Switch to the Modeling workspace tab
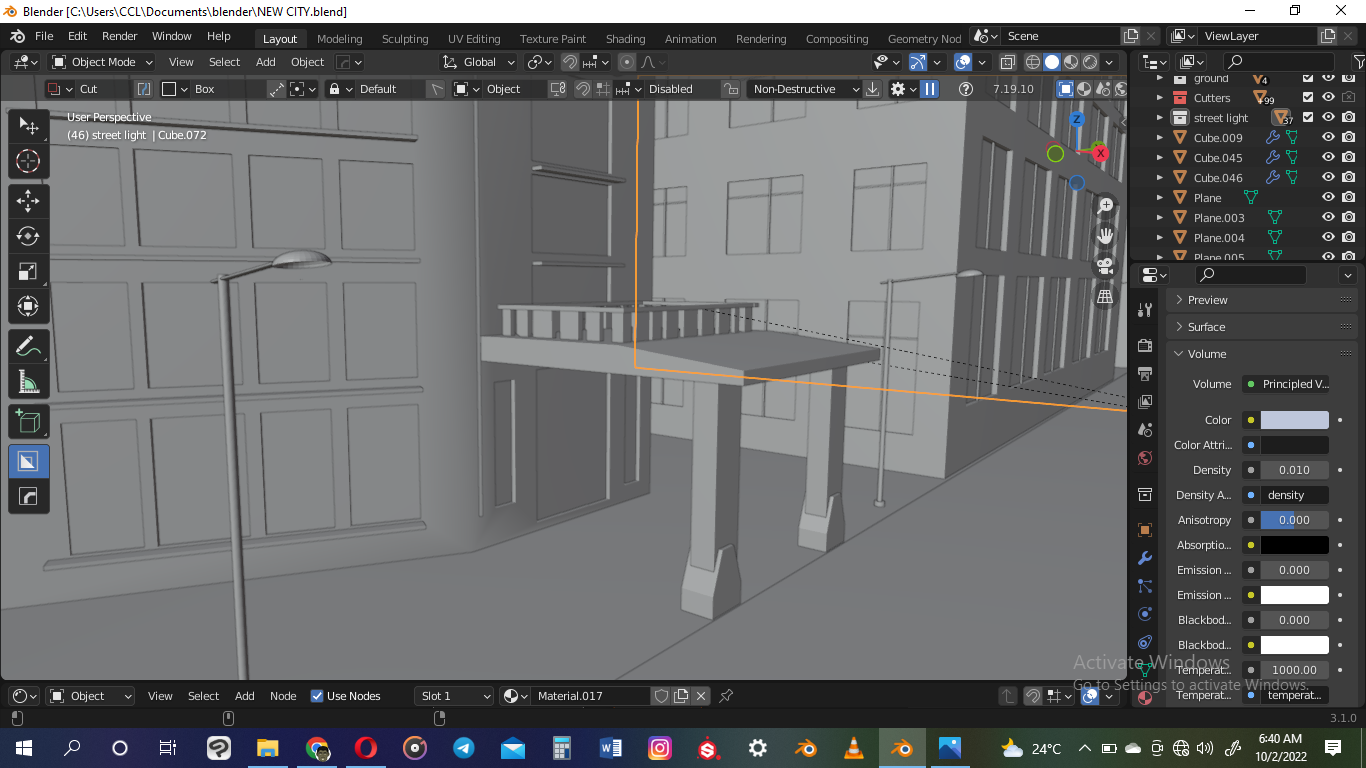The image size is (1366, 768). tap(339, 39)
